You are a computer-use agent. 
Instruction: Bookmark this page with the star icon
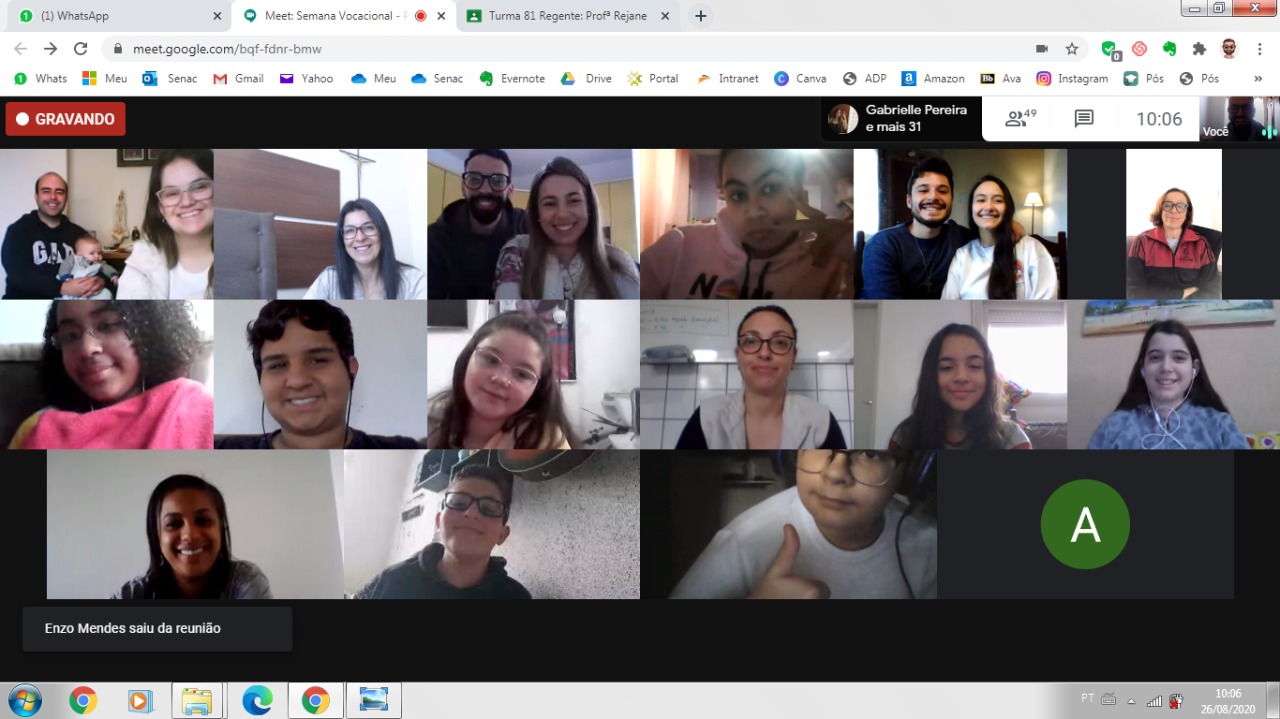pos(1072,48)
